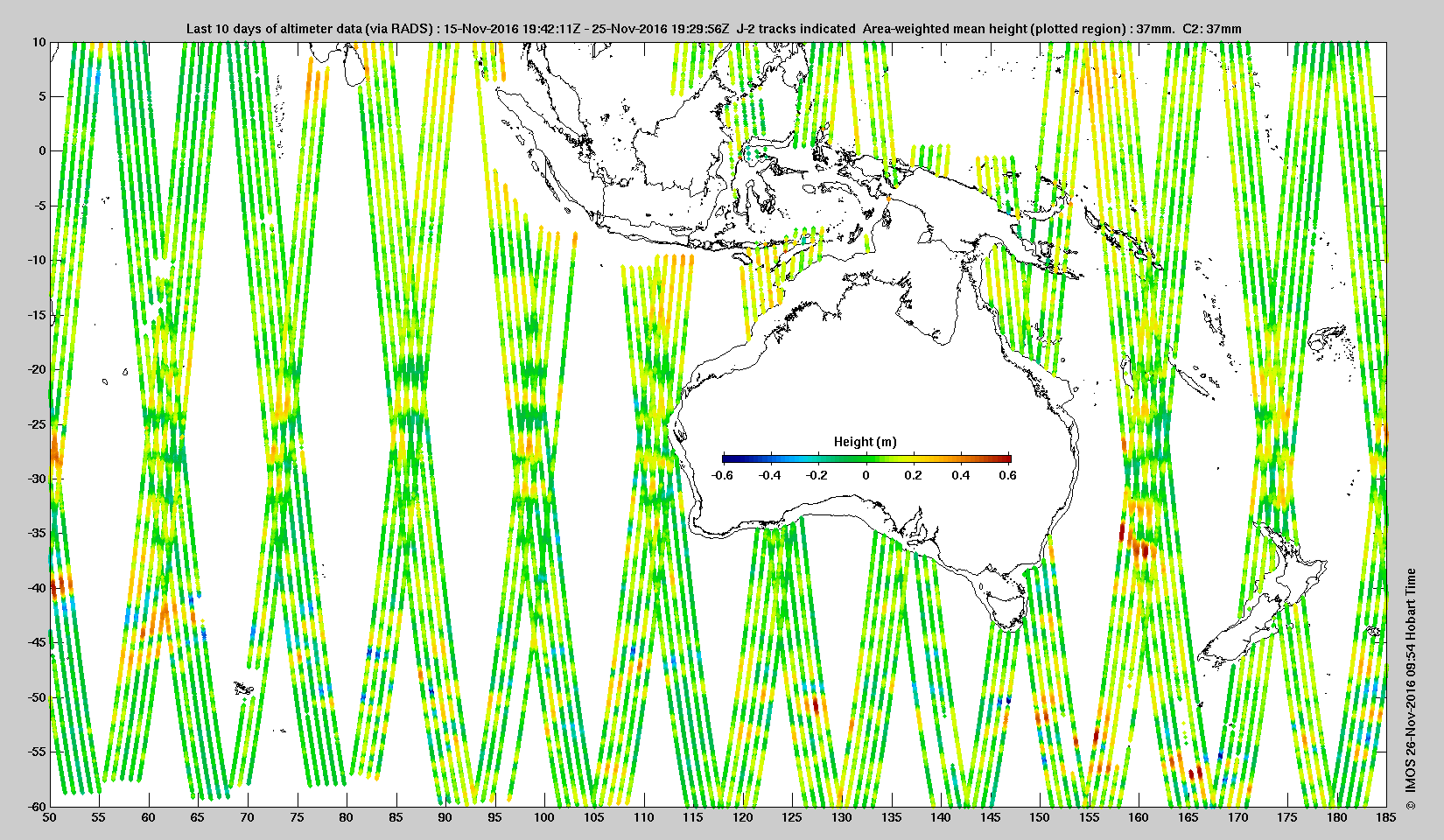The image size is (1444, 840).
Task: Click the '0.4' colorbar tick label
Action: (961, 475)
